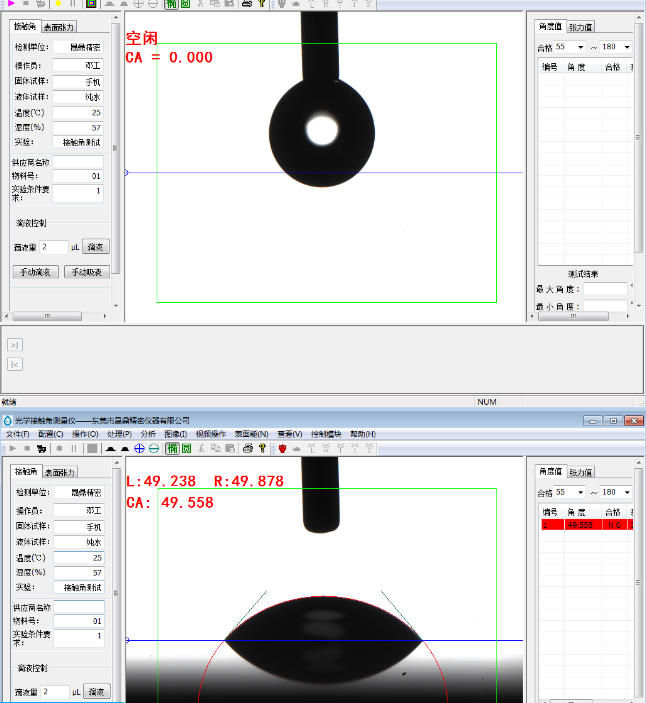The height and width of the screenshot is (703, 646).
Task: Click the vertical scrollbar of the upper-right results panel
Action: pyautogui.click(x=638, y=138)
